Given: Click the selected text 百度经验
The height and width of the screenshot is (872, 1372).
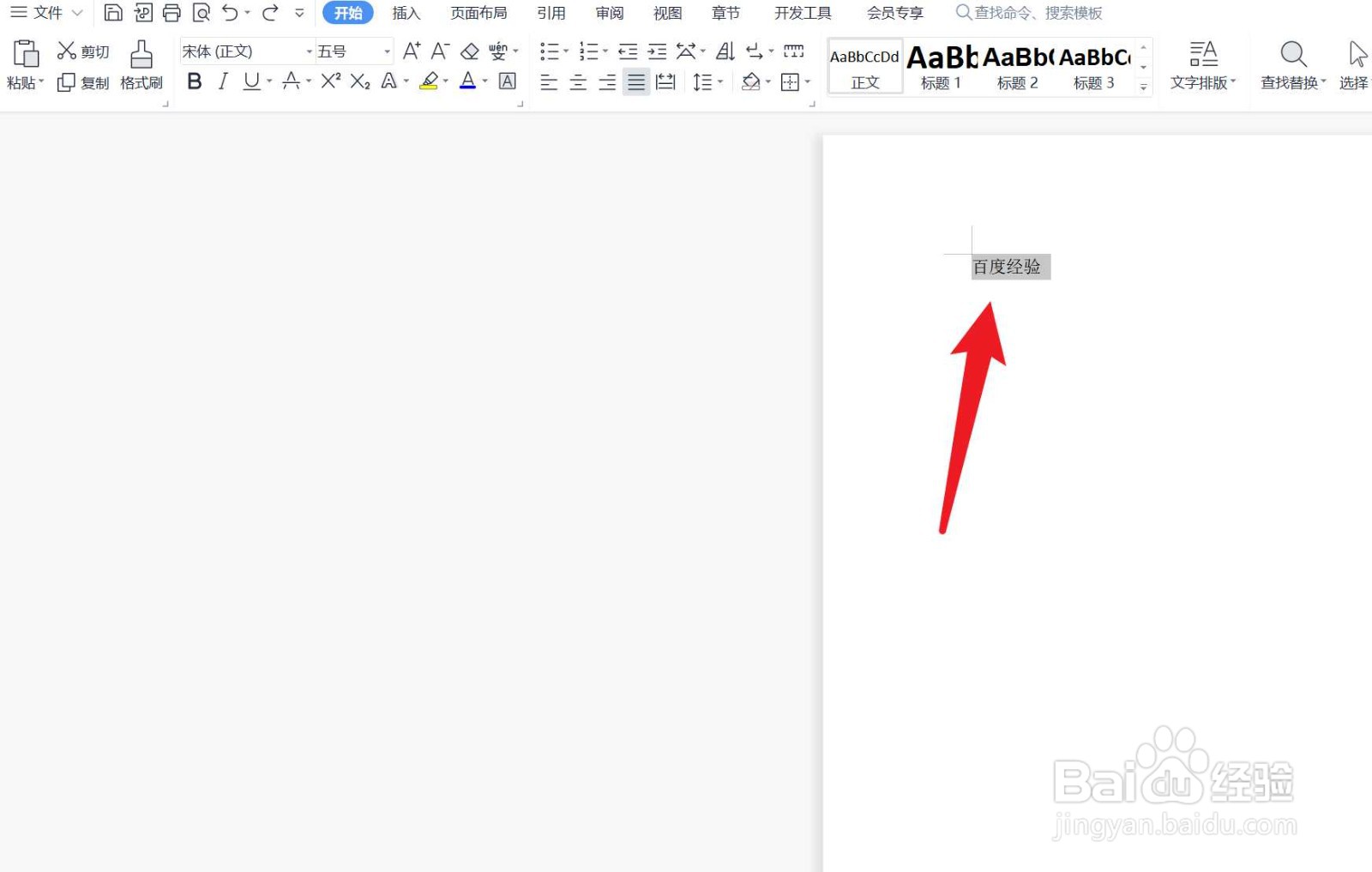Looking at the screenshot, I should 1007,267.
